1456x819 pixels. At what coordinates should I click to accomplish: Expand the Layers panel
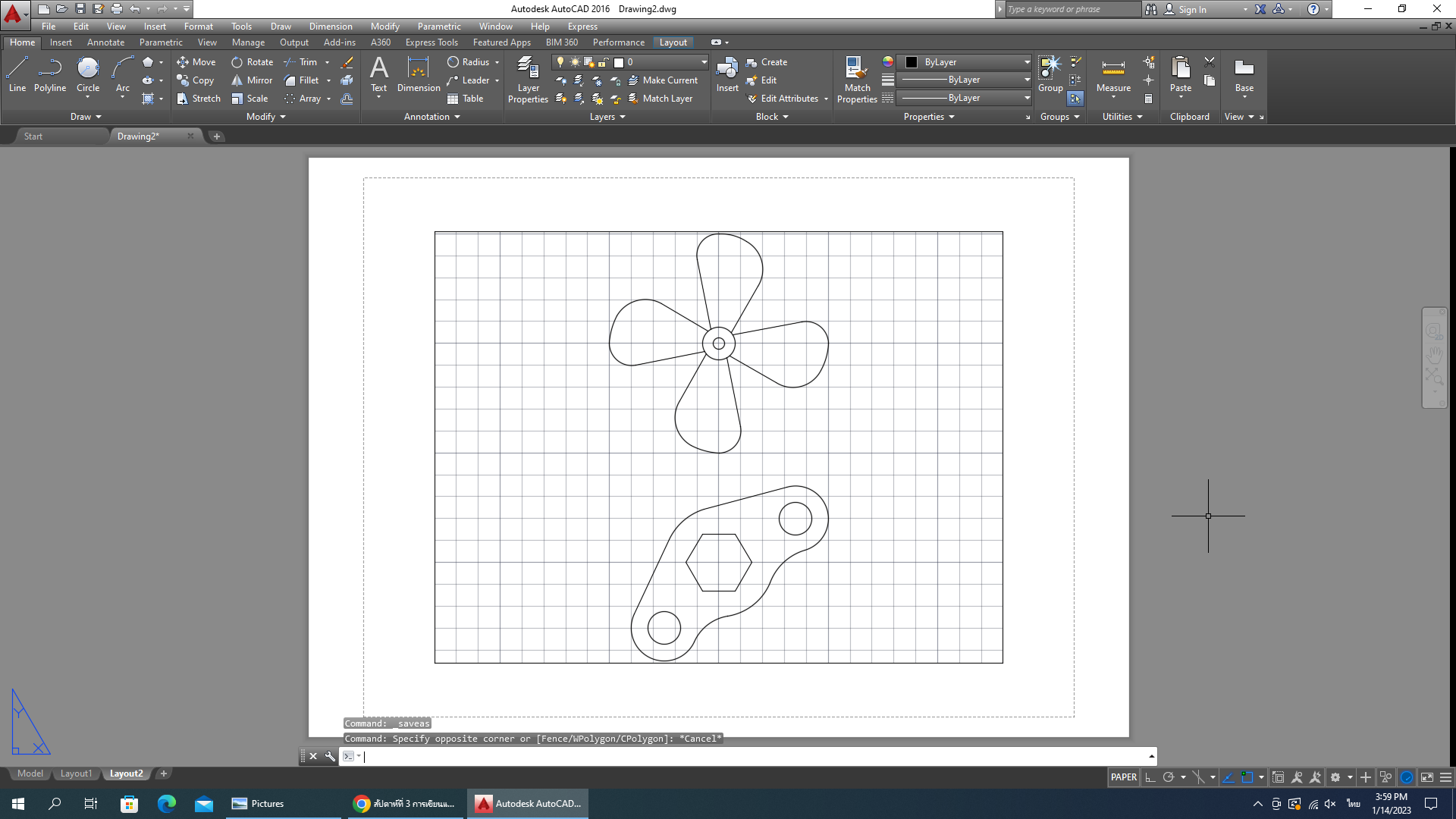coord(607,117)
